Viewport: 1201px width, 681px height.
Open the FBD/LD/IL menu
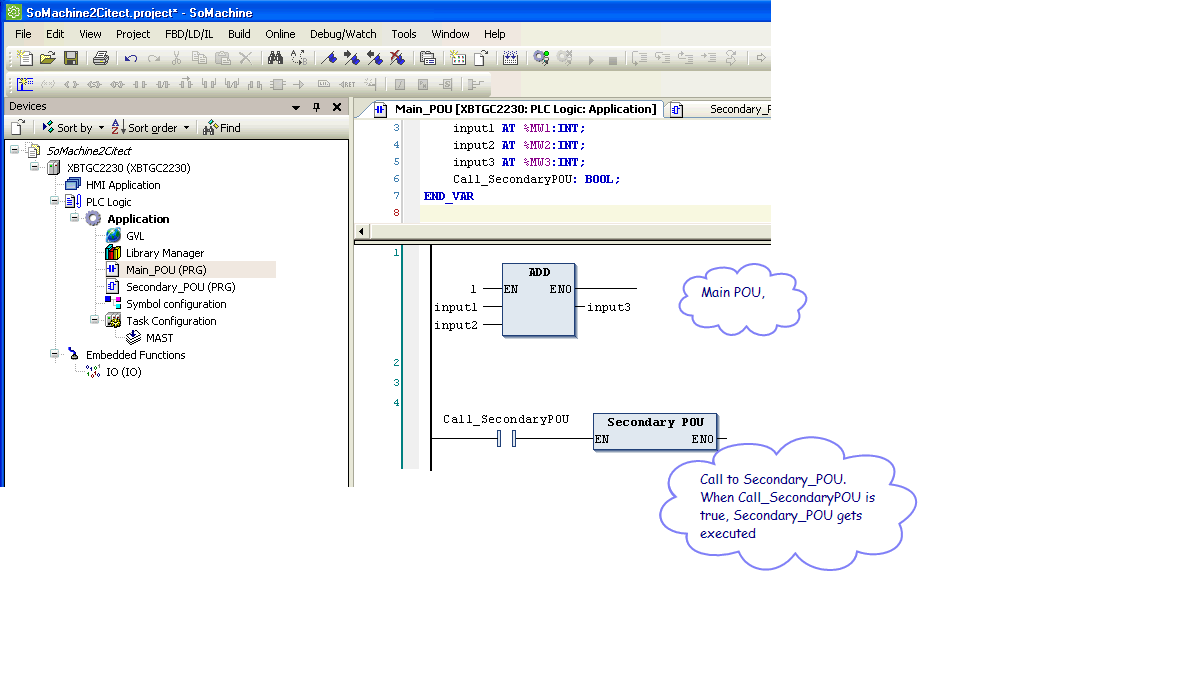click(x=189, y=34)
